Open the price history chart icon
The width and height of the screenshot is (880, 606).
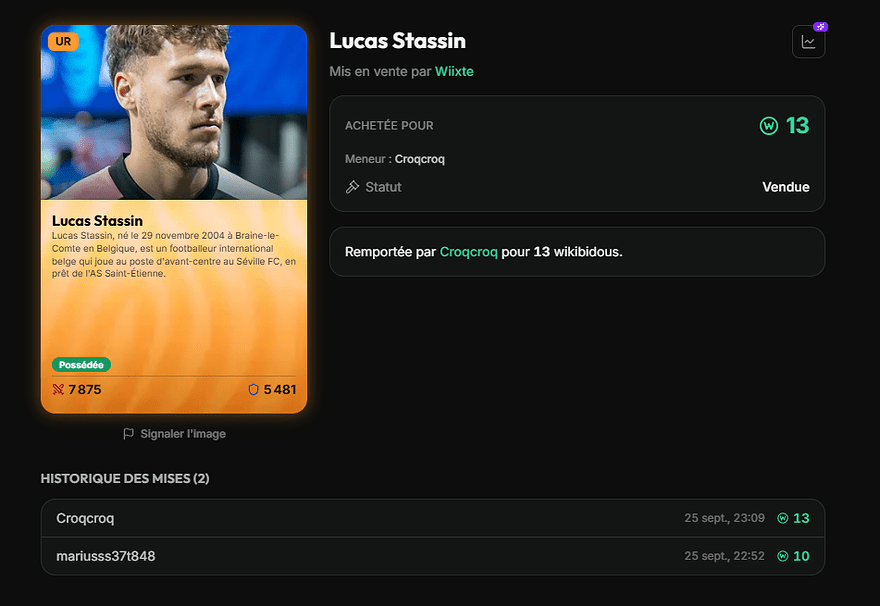[808, 42]
